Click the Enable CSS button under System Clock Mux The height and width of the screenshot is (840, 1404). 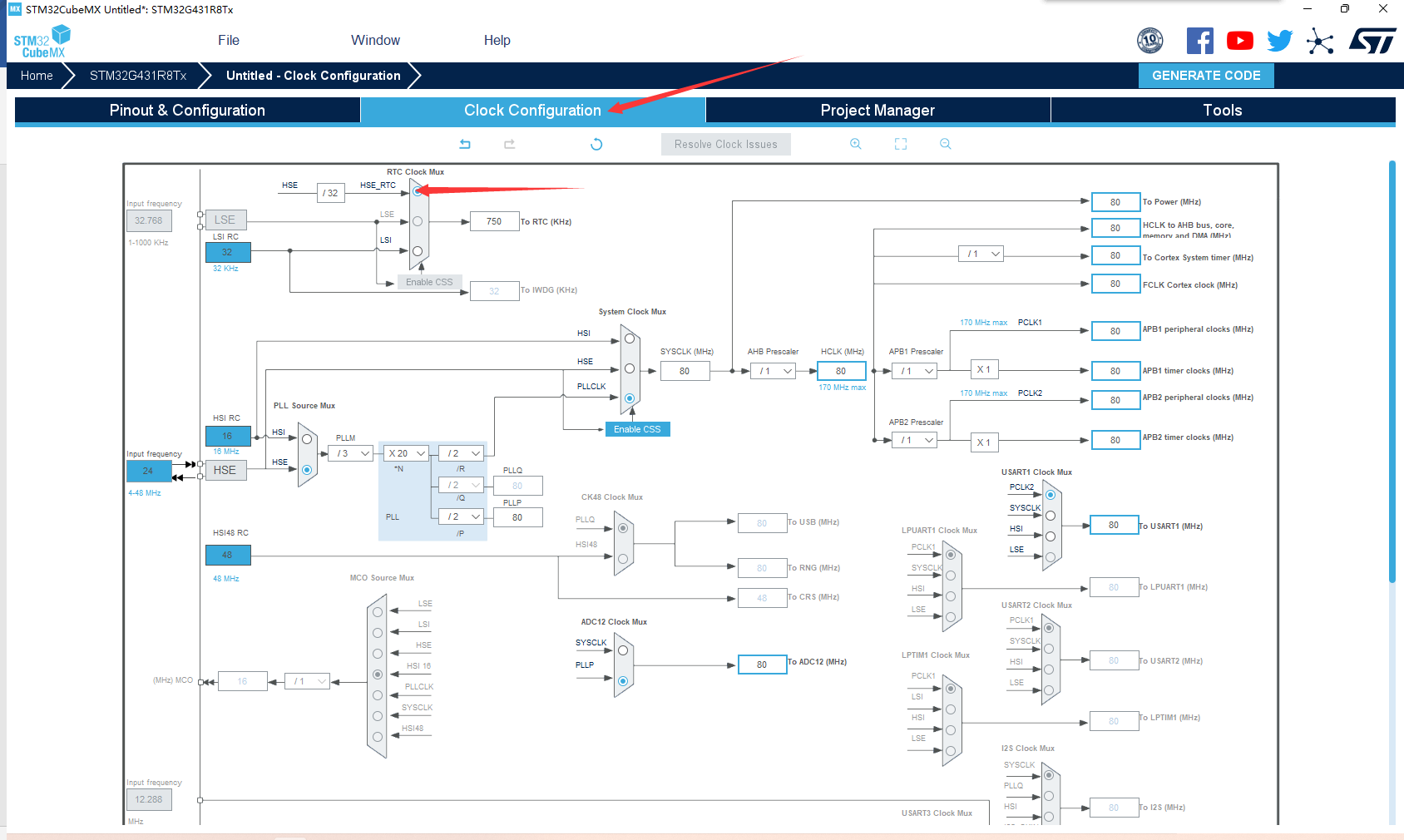pos(637,429)
